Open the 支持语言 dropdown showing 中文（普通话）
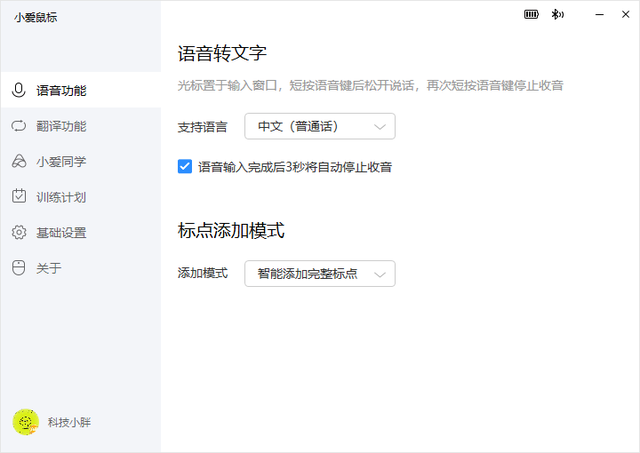Viewport: 640px width, 453px height. [320, 126]
